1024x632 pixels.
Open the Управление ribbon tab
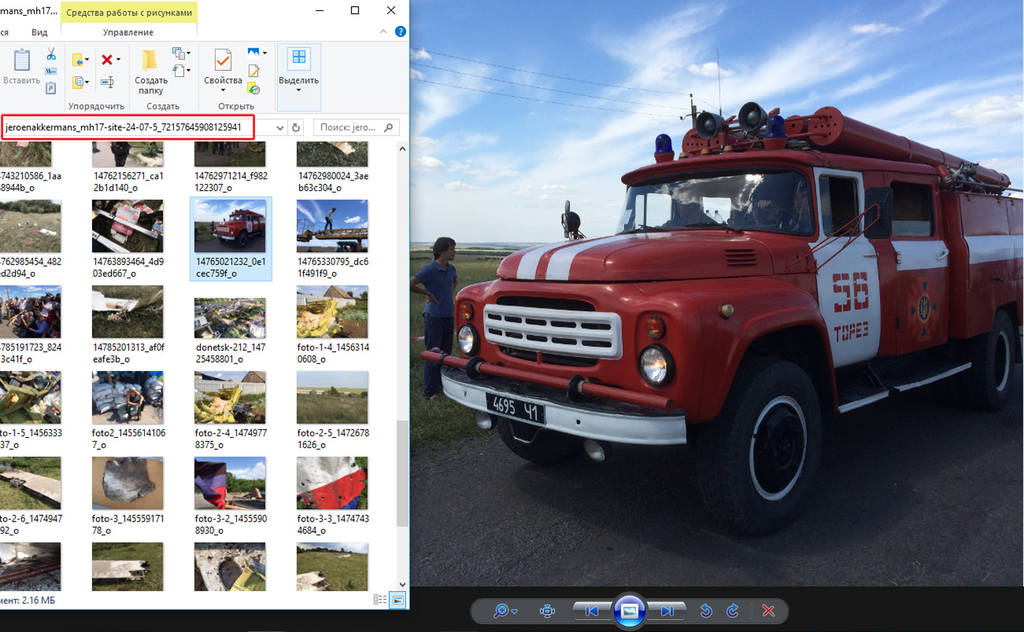(x=128, y=32)
